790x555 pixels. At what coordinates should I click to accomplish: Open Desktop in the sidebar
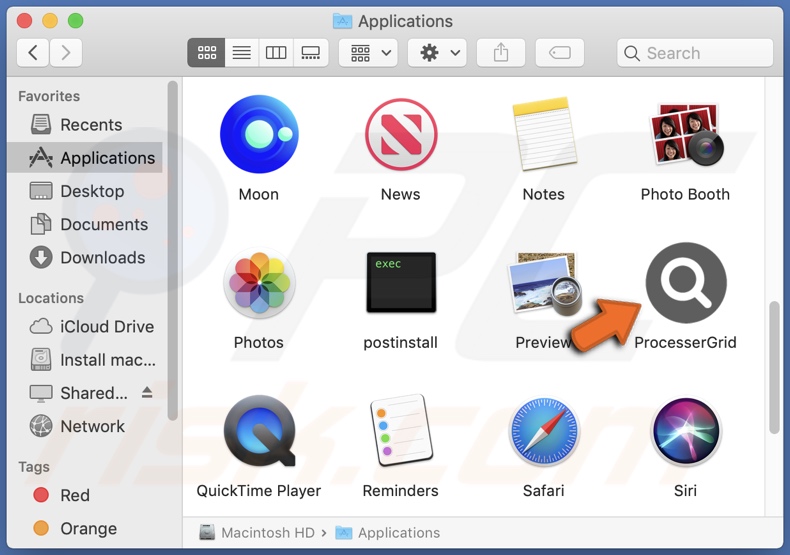[85, 191]
